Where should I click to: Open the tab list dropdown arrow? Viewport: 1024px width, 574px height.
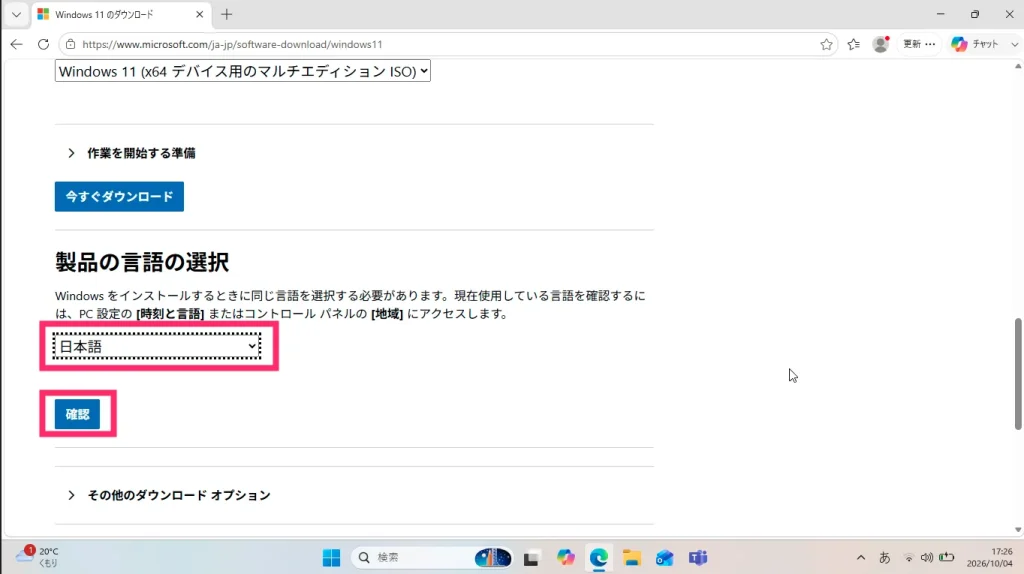click(x=16, y=14)
